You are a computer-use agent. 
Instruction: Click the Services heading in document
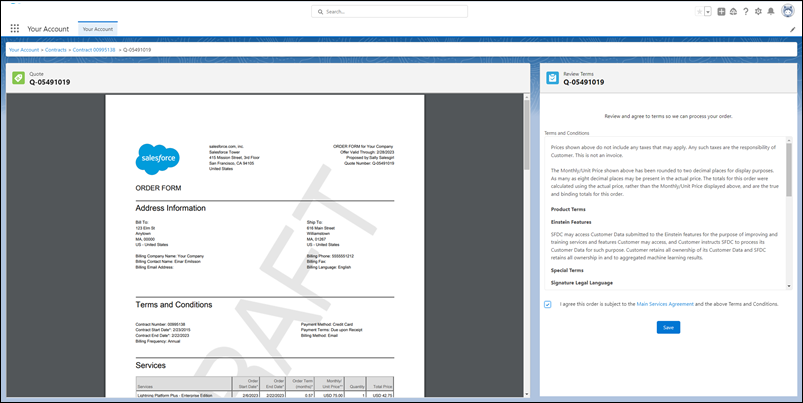151,365
